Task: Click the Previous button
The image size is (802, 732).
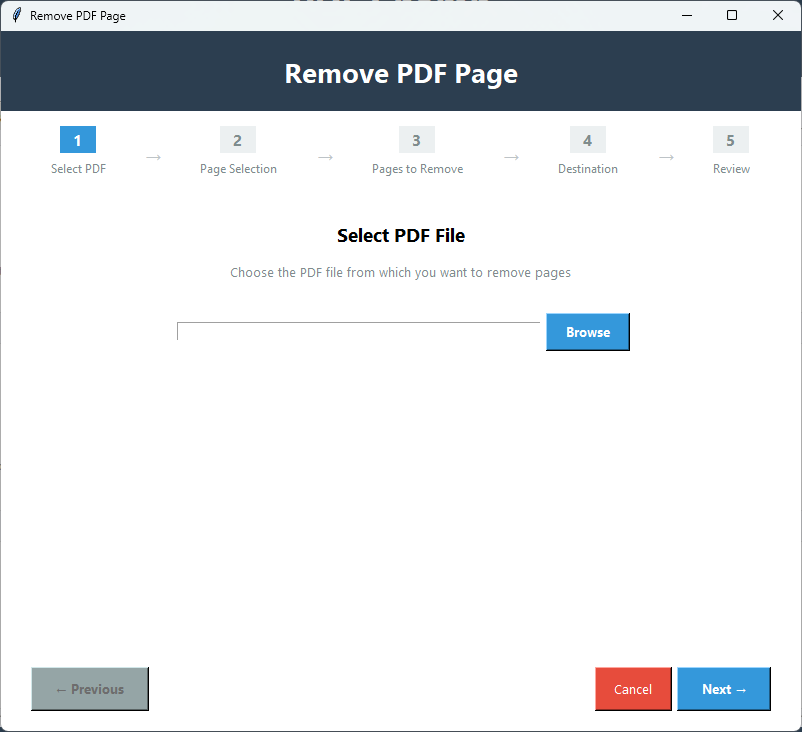Action: click(89, 689)
